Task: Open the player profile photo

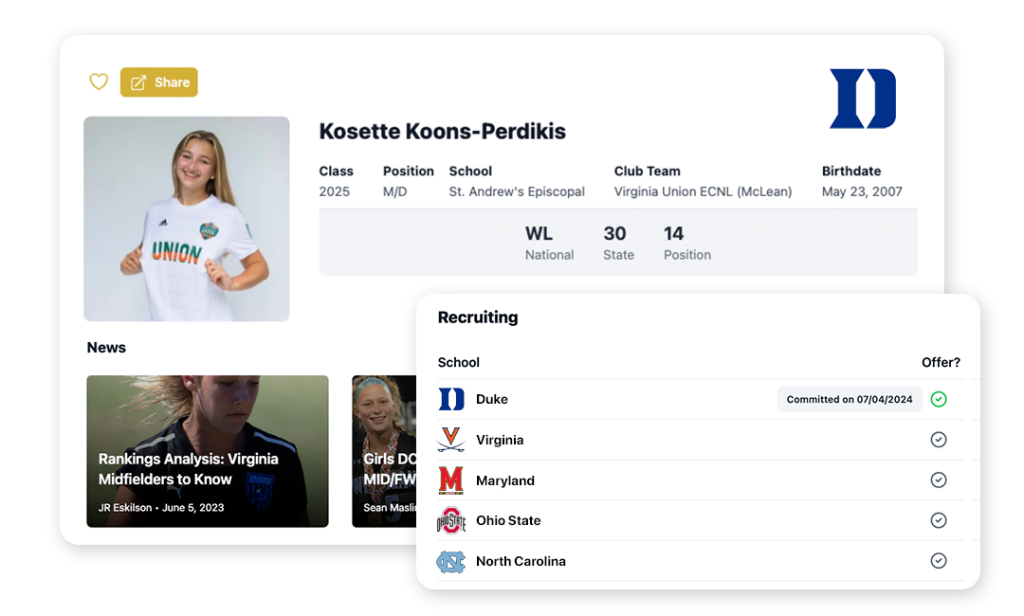Action: 187,219
